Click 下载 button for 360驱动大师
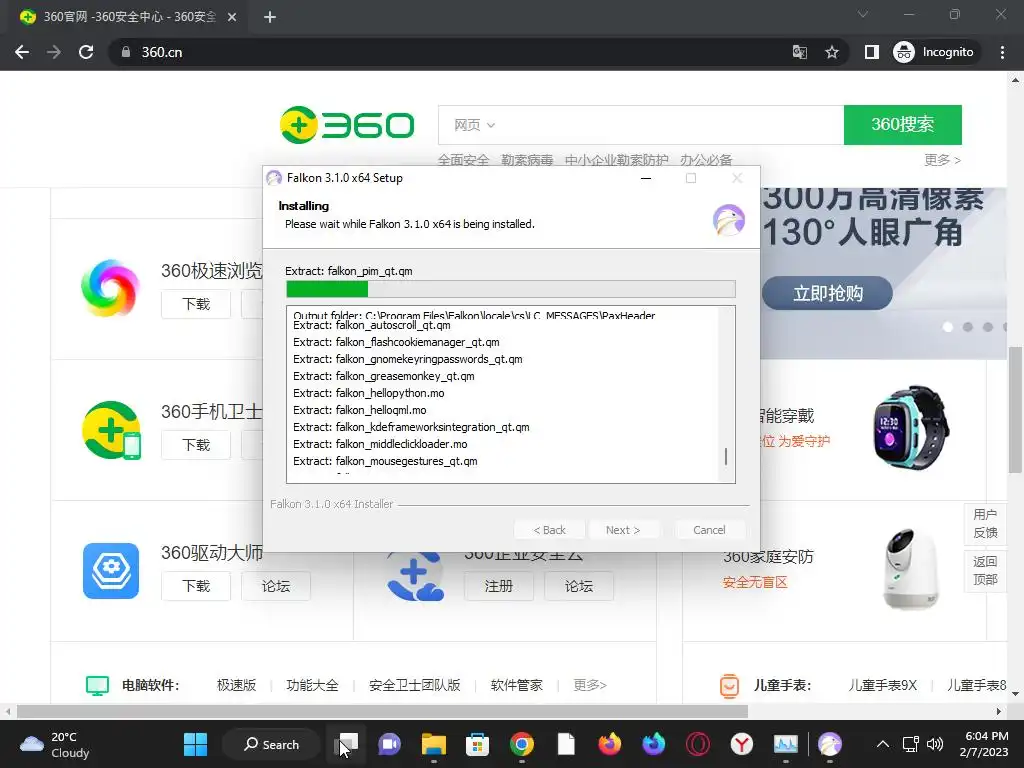Image resolution: width=1024 pixels, height=768 pixels. [196, 586]
